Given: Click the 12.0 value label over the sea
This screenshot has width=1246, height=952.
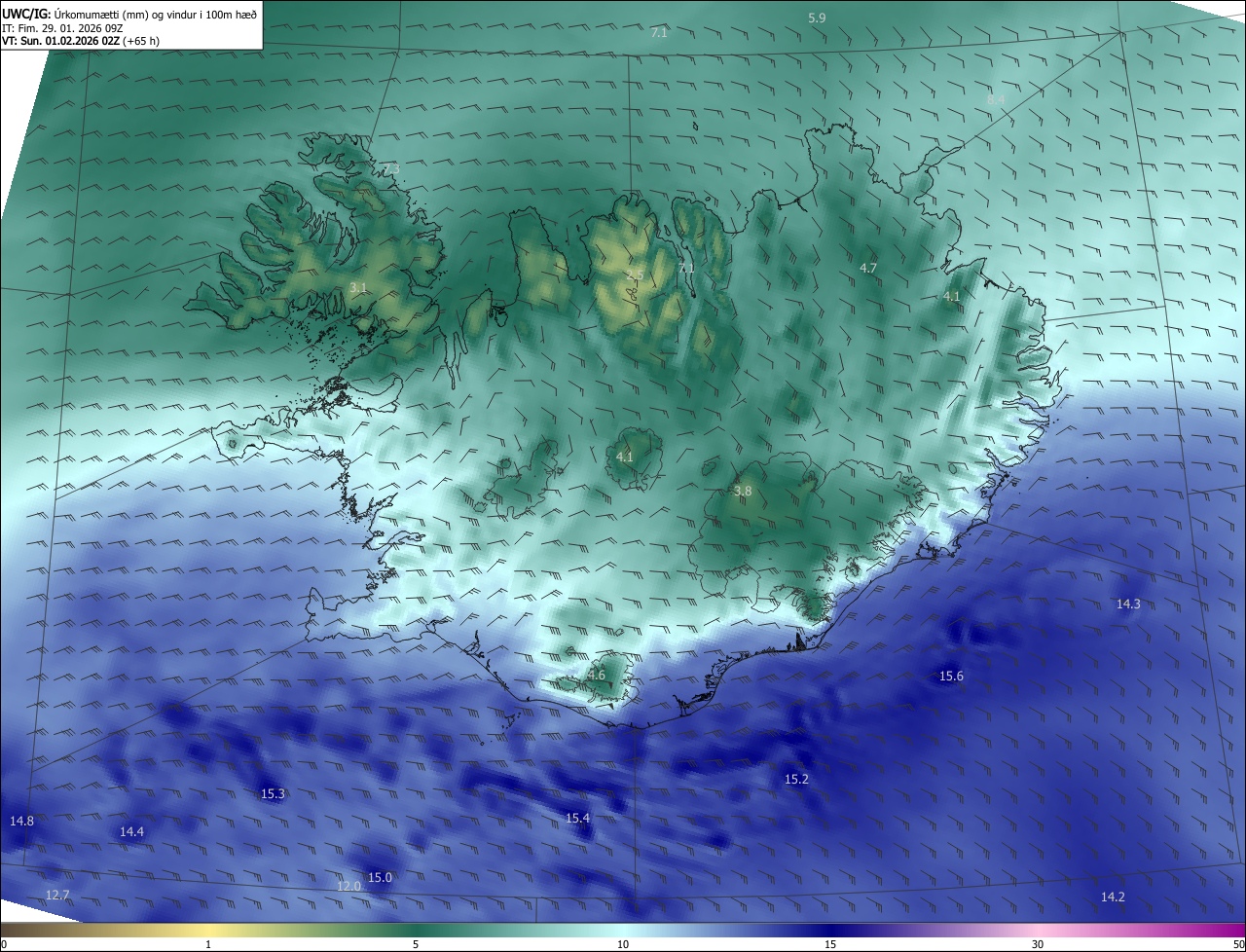Looking at the screenshot, I should coord(348,886).
